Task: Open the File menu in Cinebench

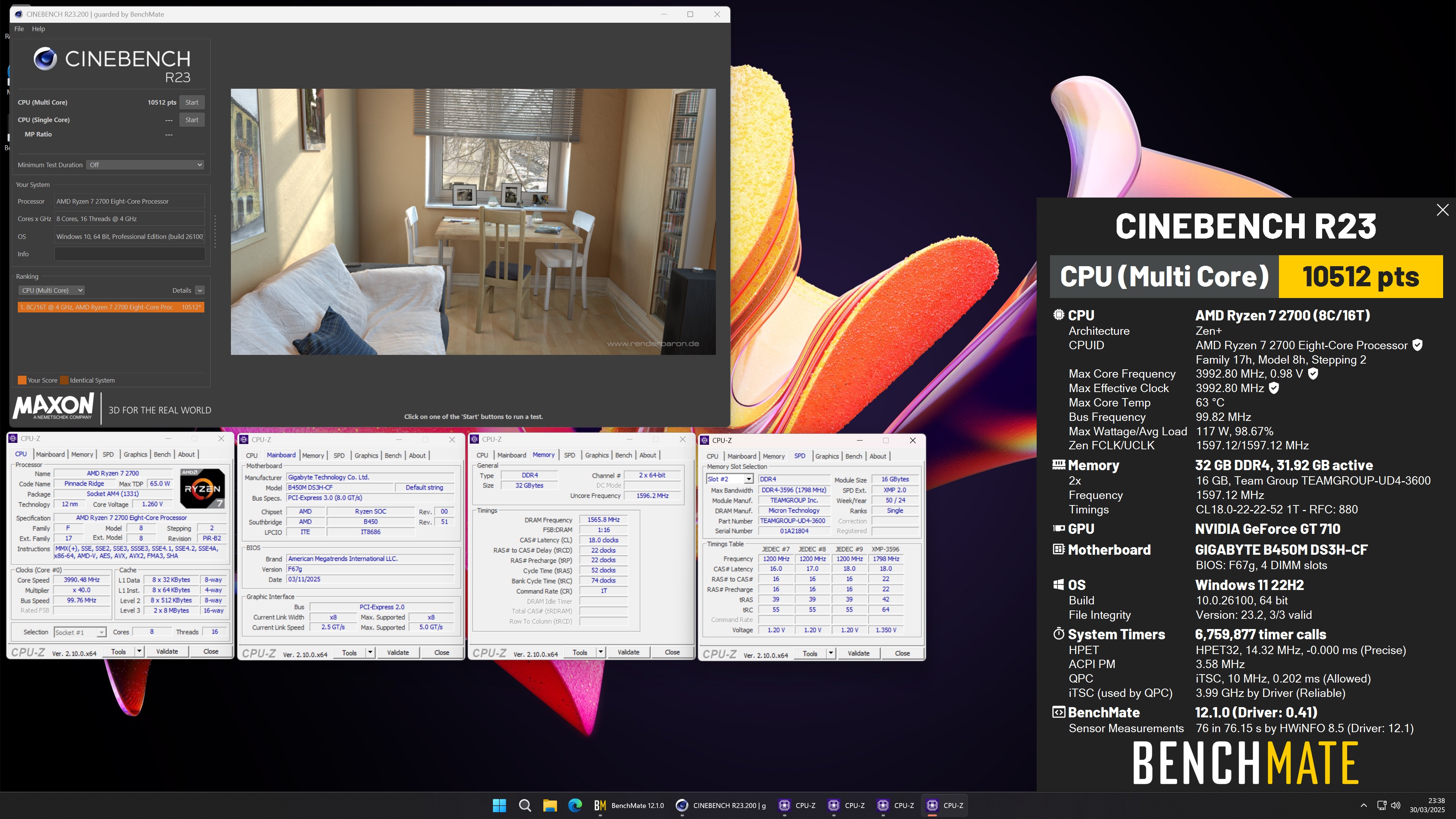Action: click(19, 29)
